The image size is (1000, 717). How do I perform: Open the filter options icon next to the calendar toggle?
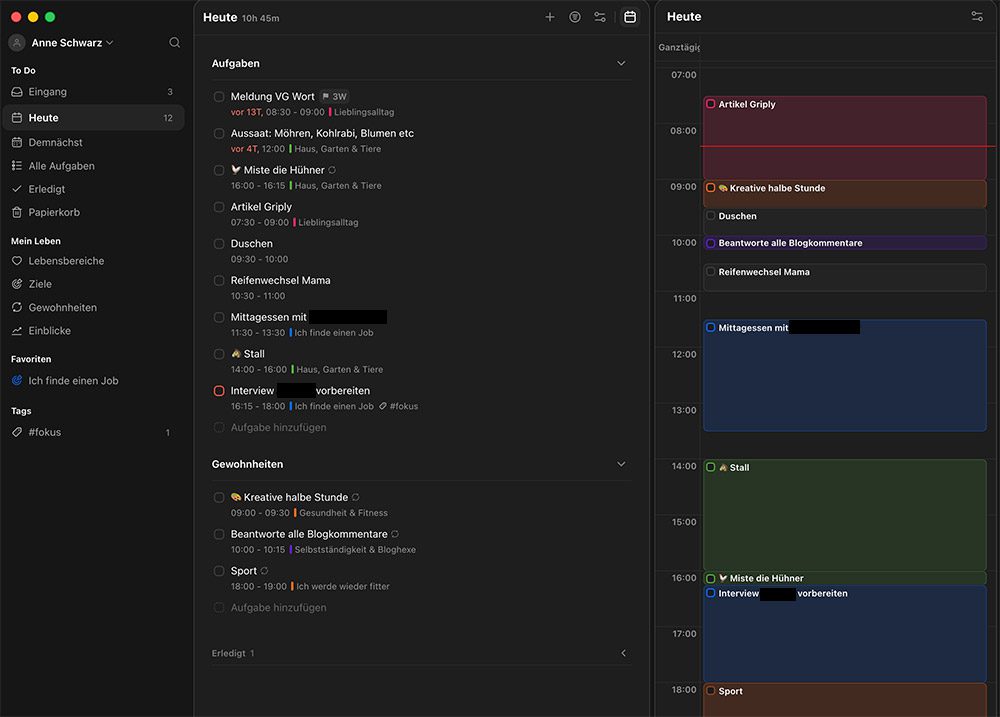click(x=600, y=16)
